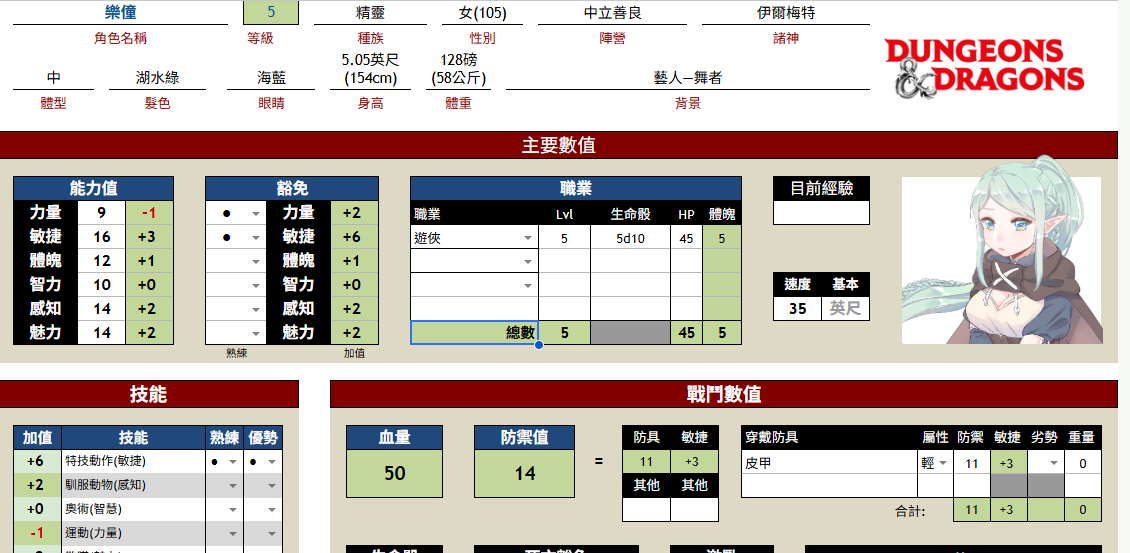Open 特技動作(敏捷) 熟練 dropdown

(232, 461)
